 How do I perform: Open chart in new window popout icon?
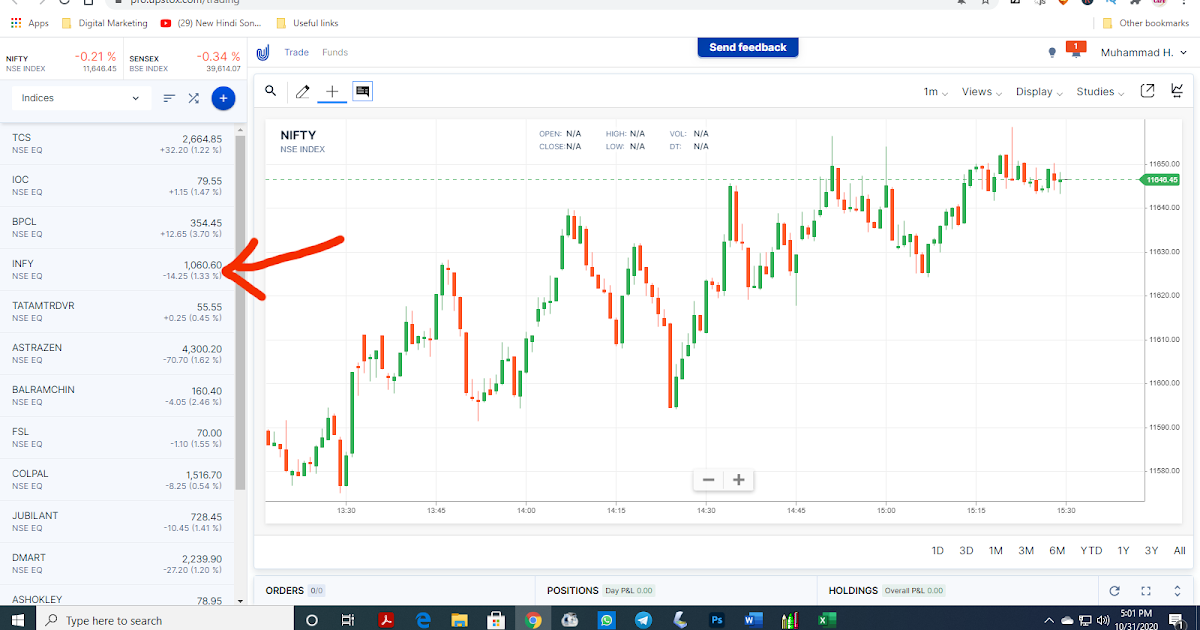coord(1147,91)
